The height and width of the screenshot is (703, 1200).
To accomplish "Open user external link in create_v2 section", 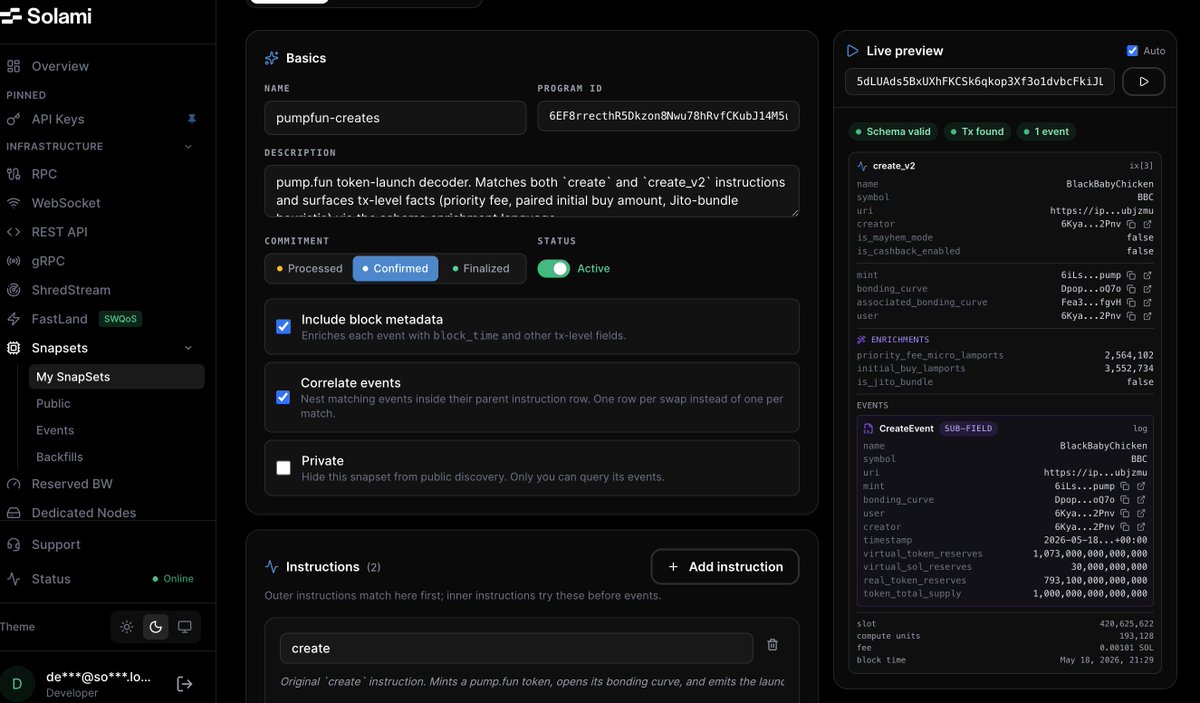I will click(x=1147, y=316).
